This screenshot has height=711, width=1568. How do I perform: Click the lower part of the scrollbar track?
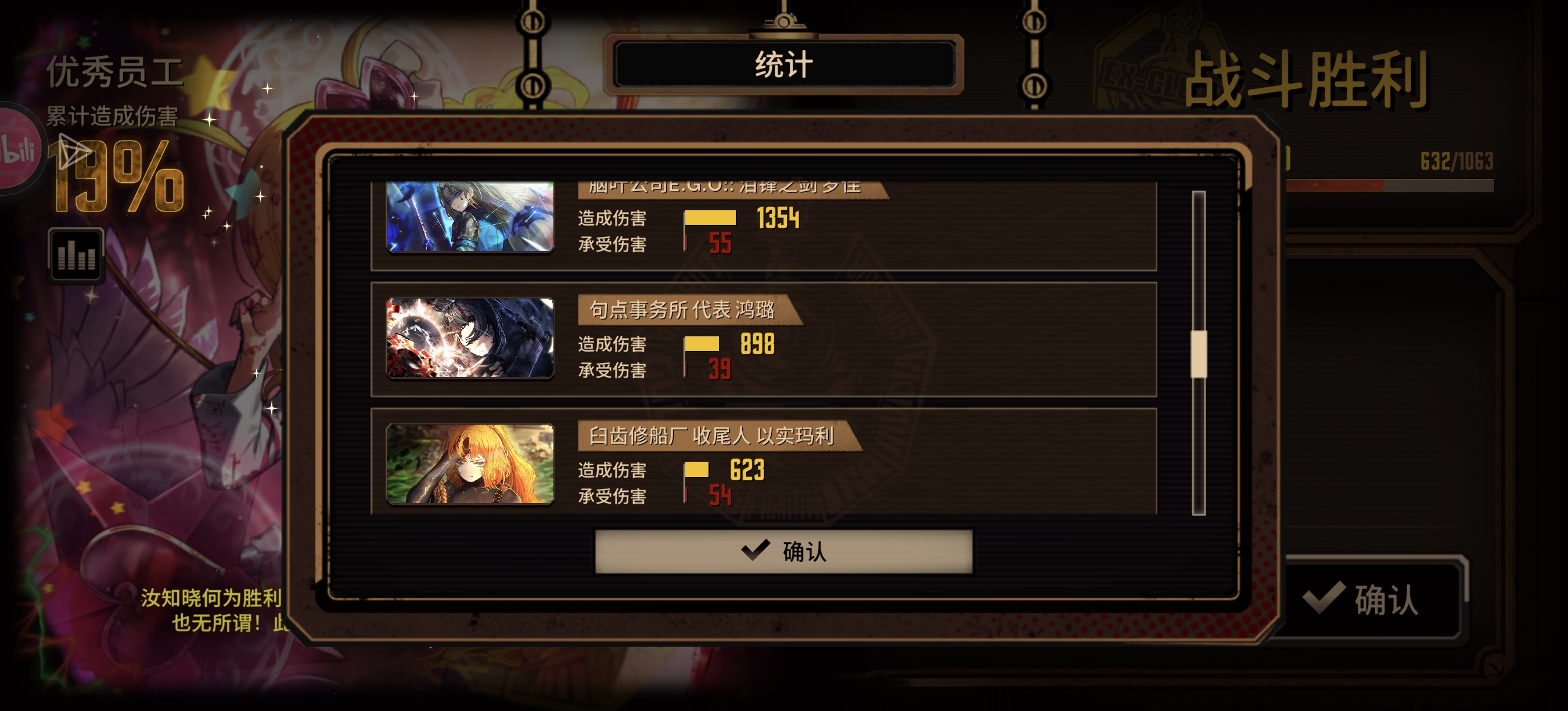tap(1199, 446)
